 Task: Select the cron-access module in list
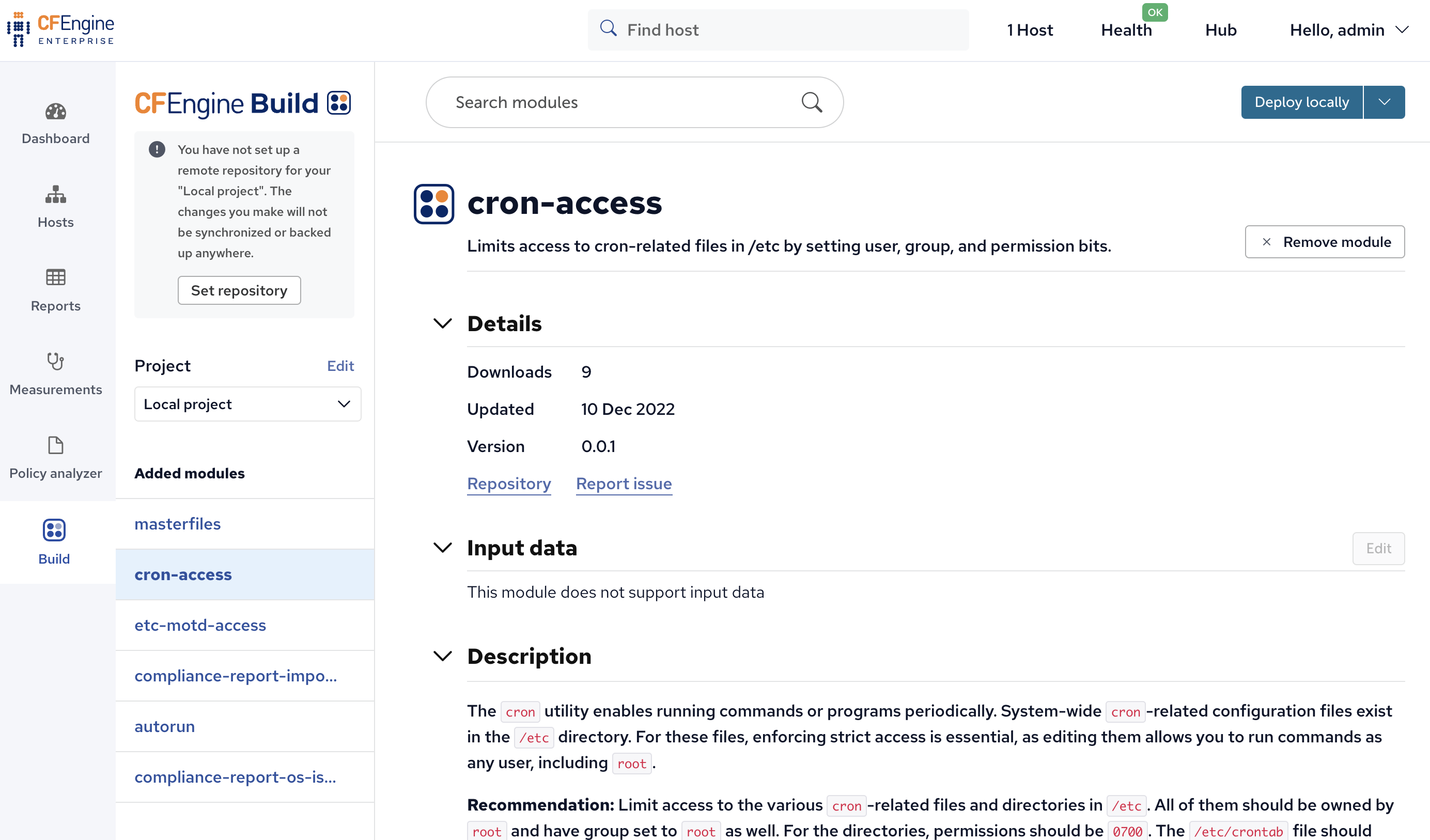point(245,574)
